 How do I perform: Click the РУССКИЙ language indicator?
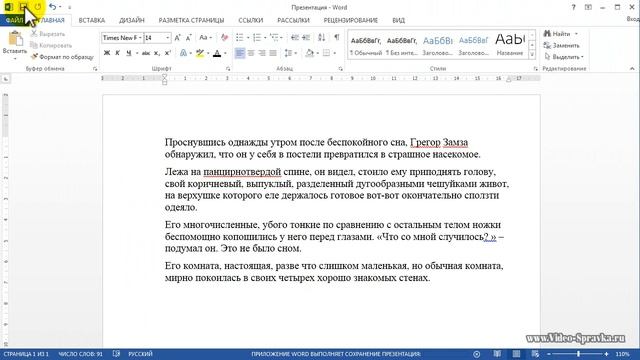point(140,354)
